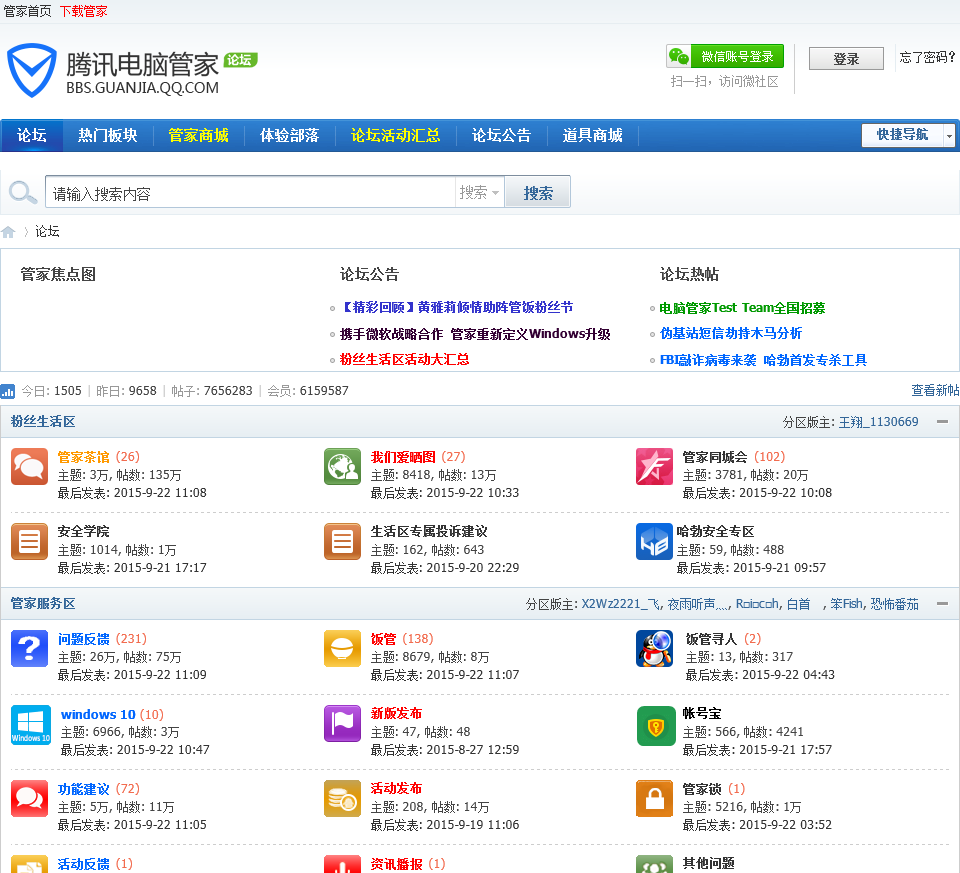The height and width of the screenshot is (873, 960).
Task: Click the 登录 button
Action: (x=846, y=59)
